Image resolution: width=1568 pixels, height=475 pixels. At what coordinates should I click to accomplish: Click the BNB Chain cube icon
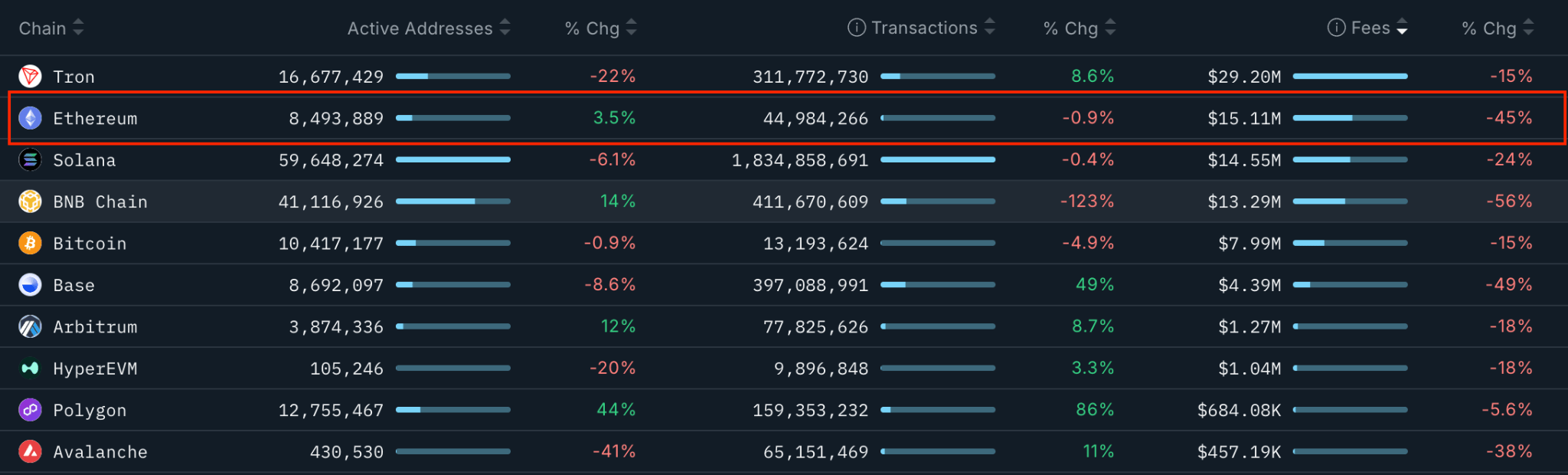click(30, 201)
